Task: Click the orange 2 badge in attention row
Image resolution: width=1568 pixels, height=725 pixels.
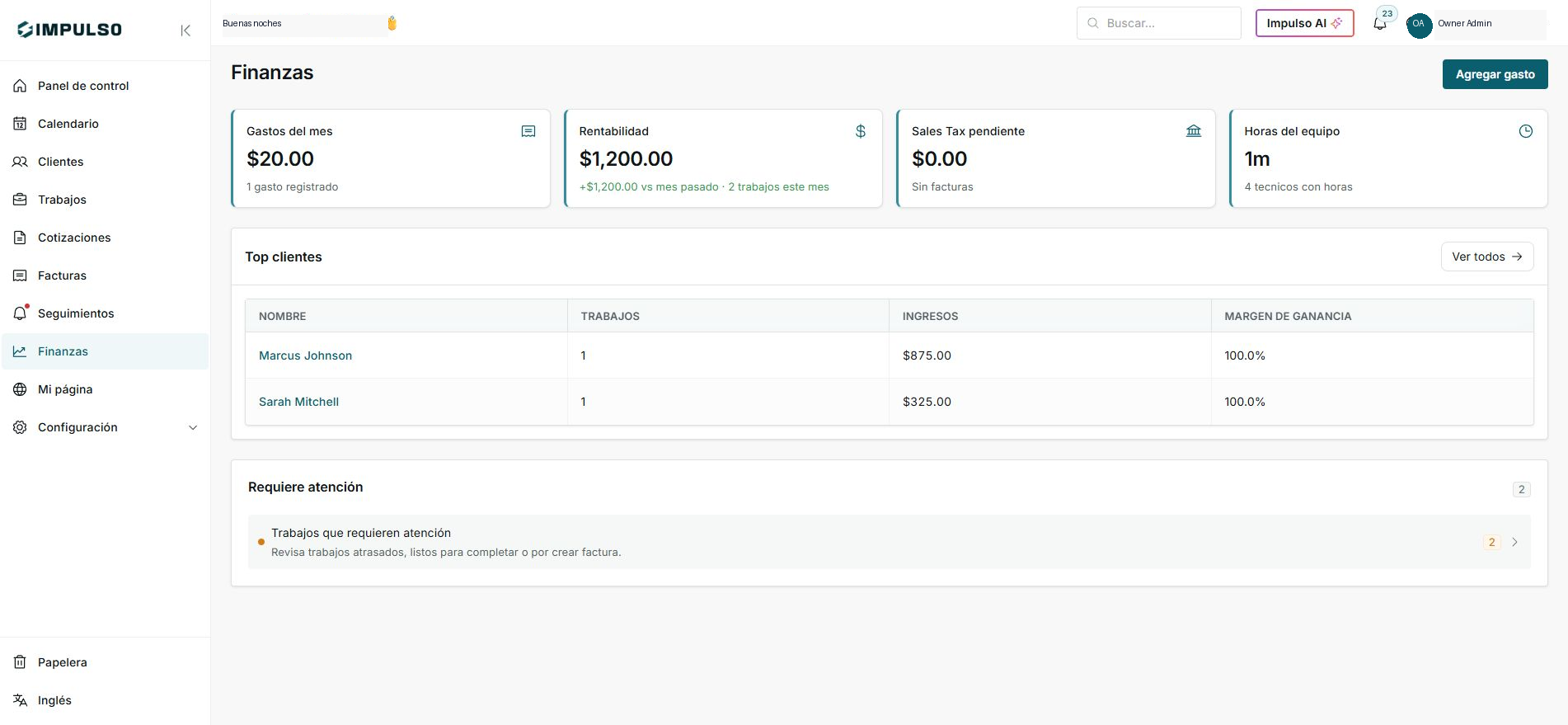Action: point(1491,542)
